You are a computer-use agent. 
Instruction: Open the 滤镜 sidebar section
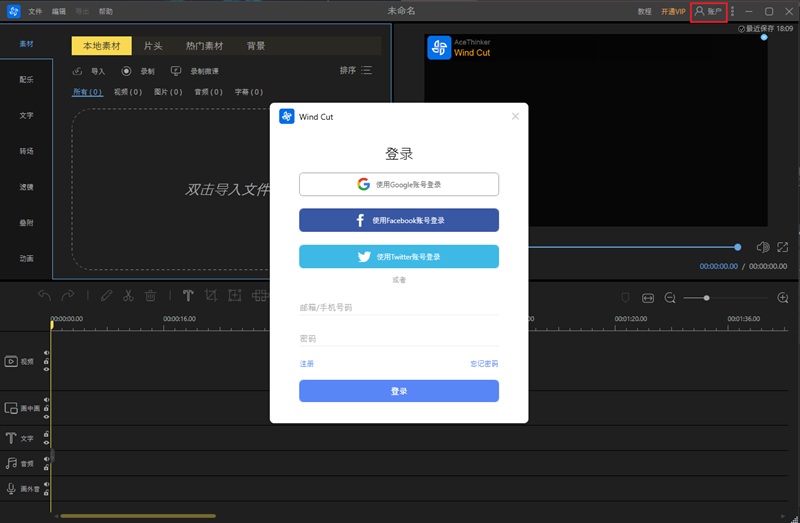pyautogui.click(x=27, y=187)
